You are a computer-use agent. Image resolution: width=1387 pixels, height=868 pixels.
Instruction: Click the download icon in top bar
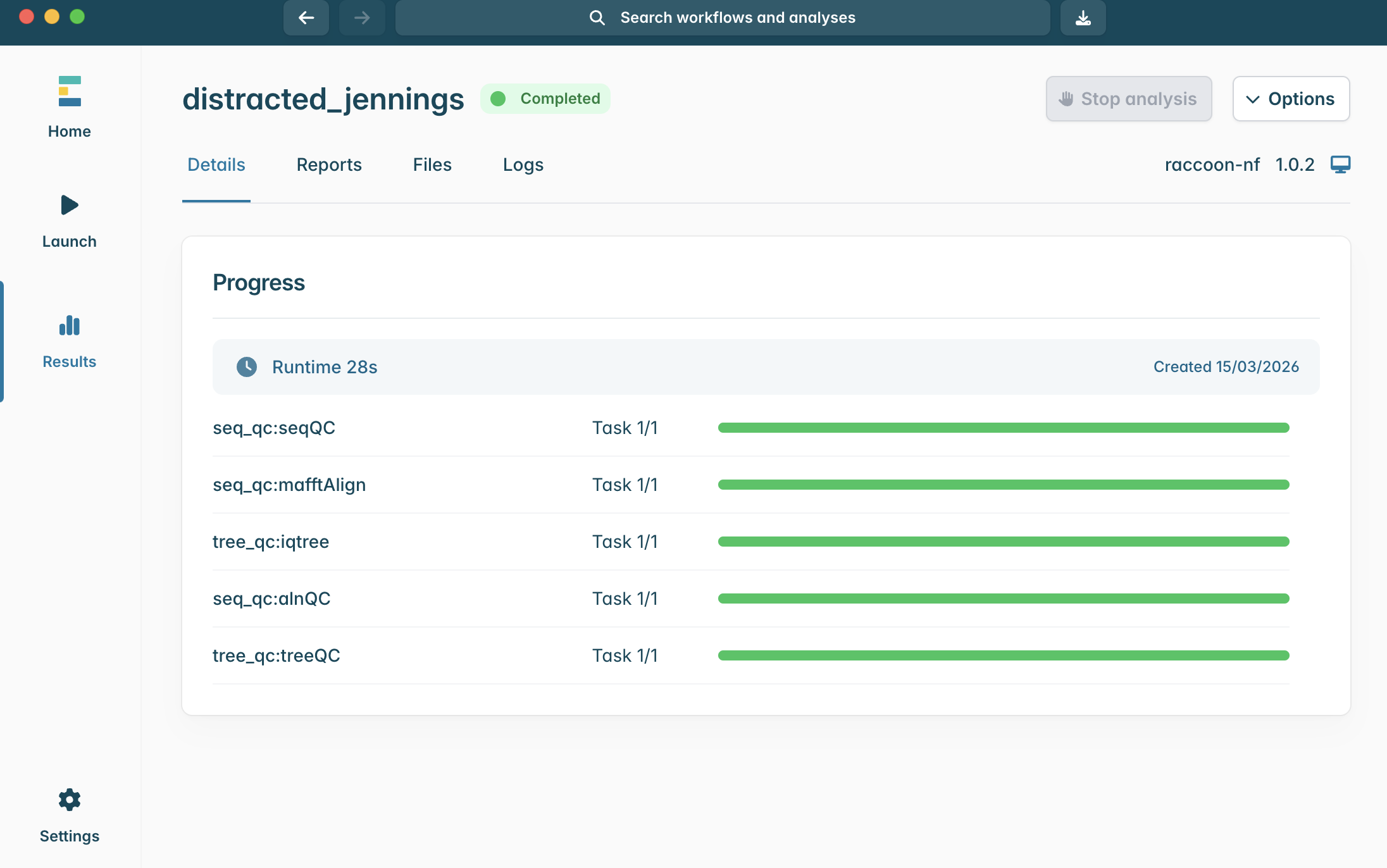[x=1083, y=18]
